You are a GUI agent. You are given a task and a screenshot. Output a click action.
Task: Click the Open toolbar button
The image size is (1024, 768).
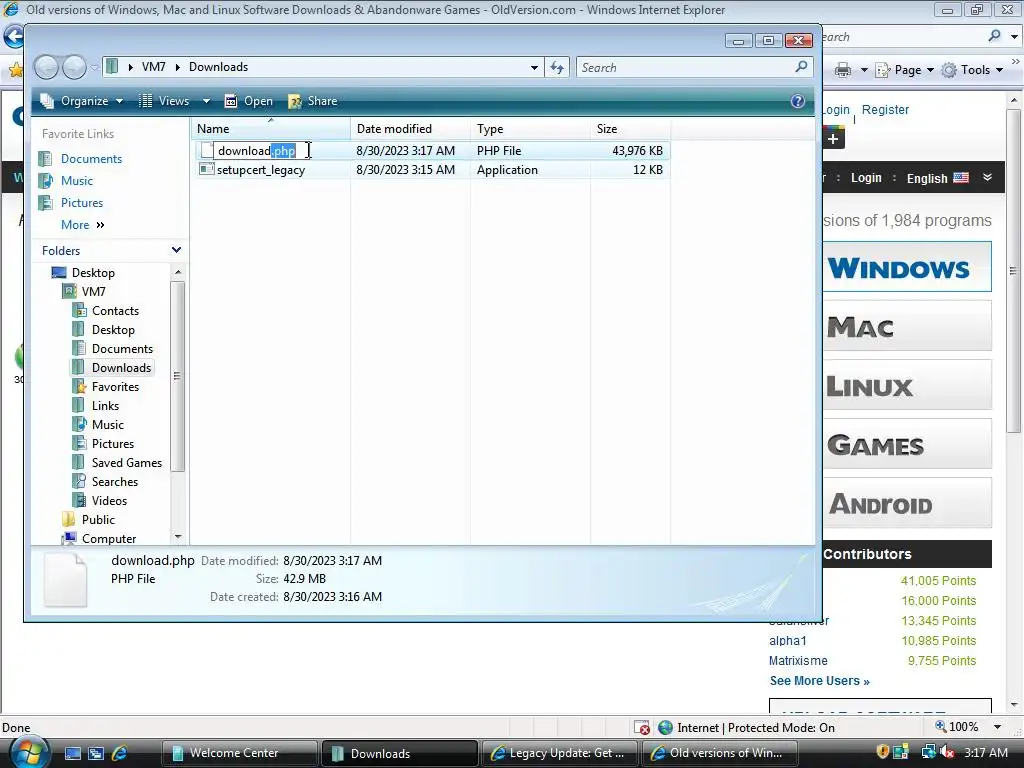pos(249,101)
